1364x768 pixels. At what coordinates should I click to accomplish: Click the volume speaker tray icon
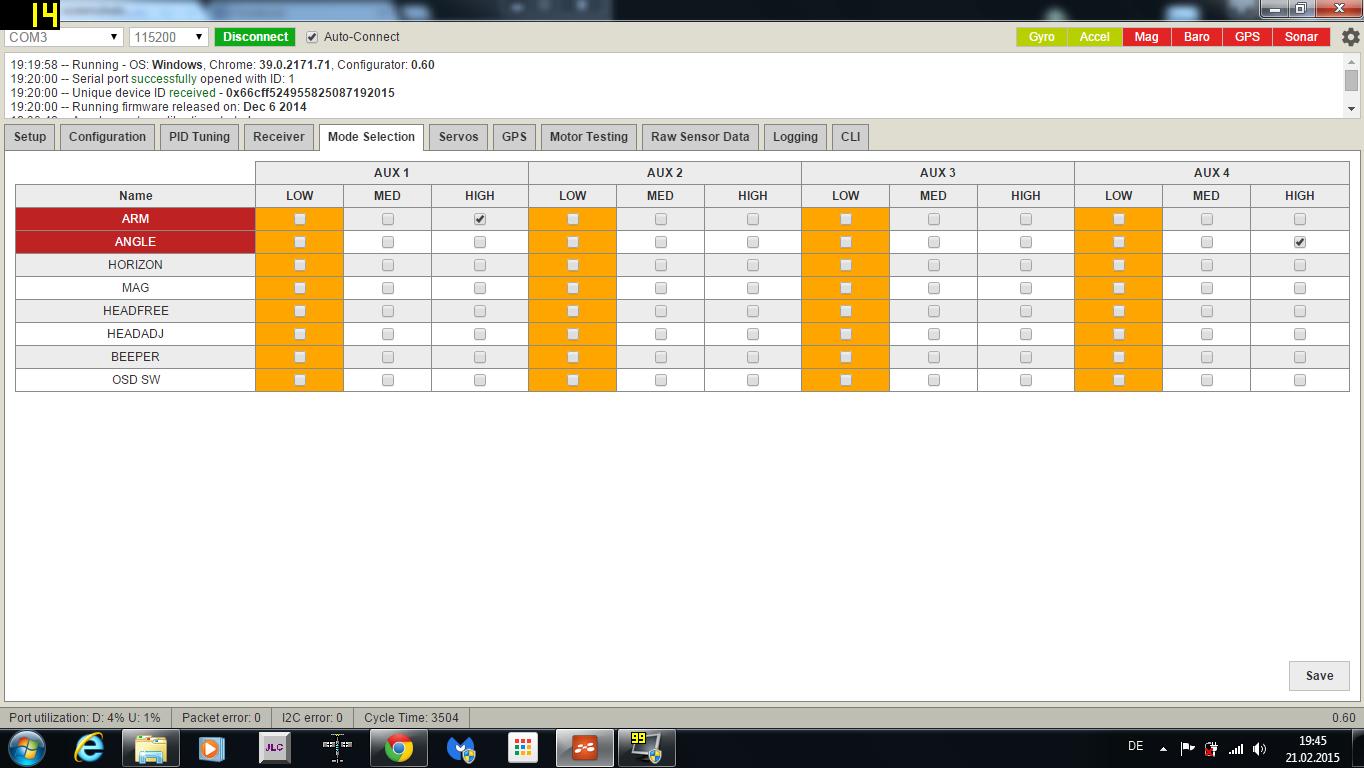point(1259,749)
